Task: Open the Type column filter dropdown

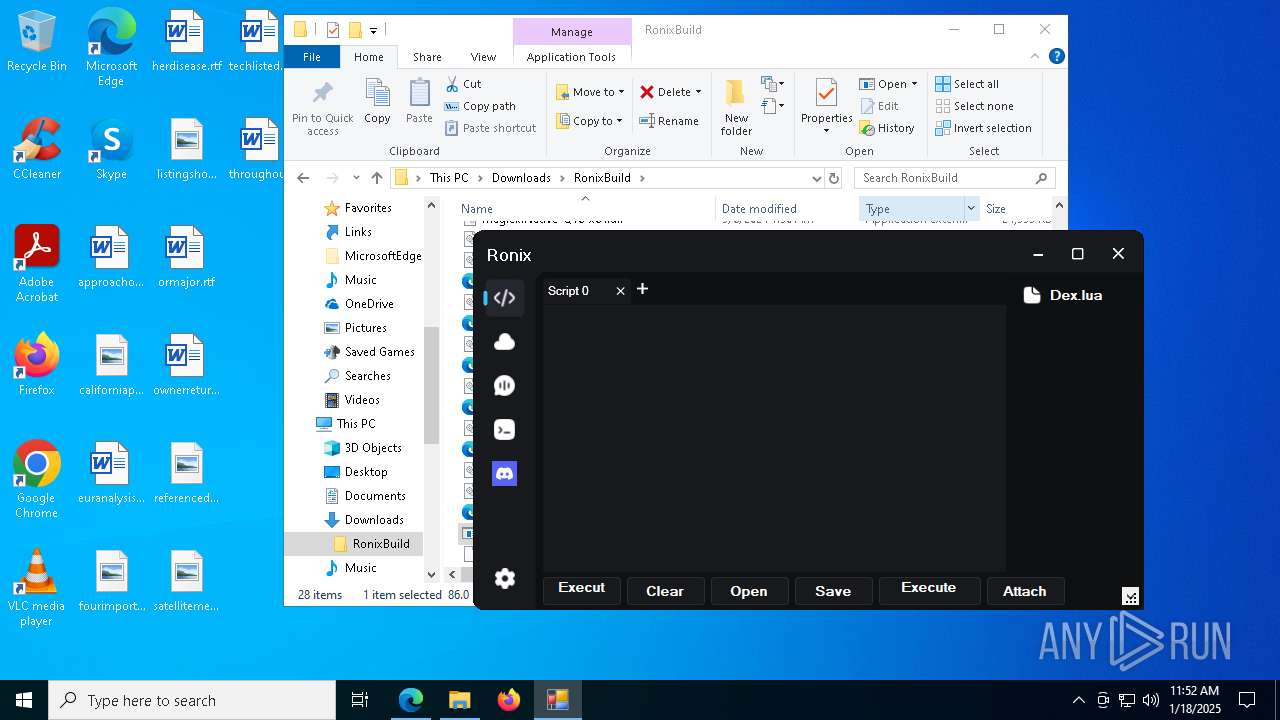Action: click(x=970, y=209)
